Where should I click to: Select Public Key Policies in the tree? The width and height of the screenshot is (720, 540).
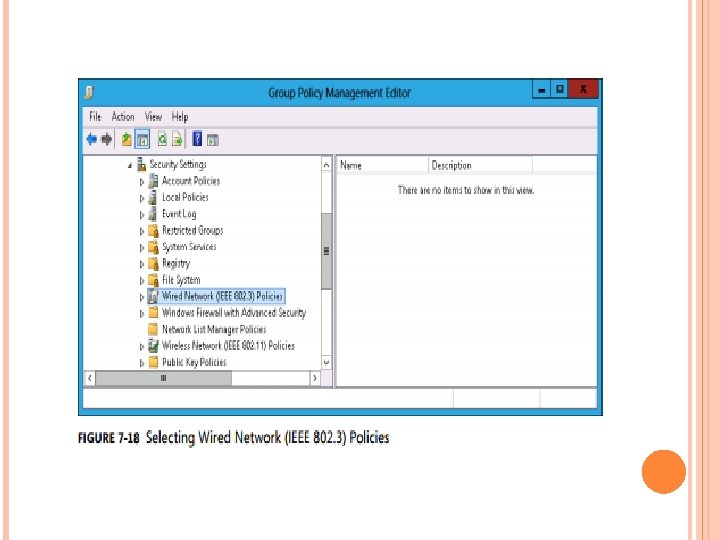[194, 362]
